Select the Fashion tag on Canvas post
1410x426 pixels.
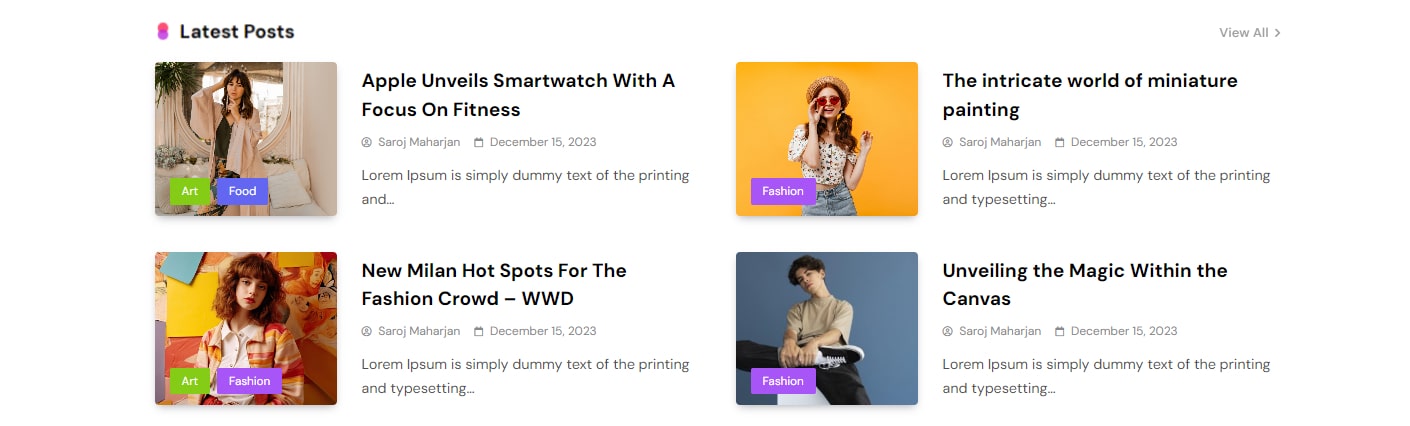pyautogui.click(x=782, y=381)
